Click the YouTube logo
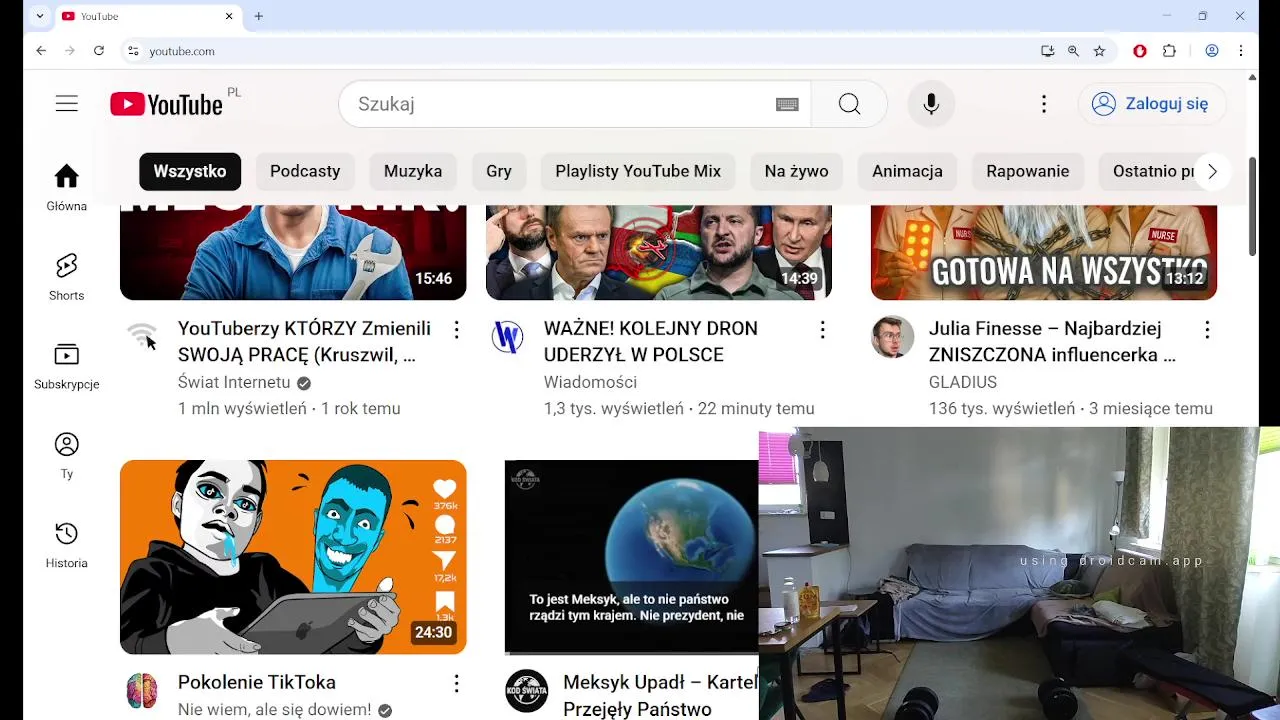 [166, 104]
